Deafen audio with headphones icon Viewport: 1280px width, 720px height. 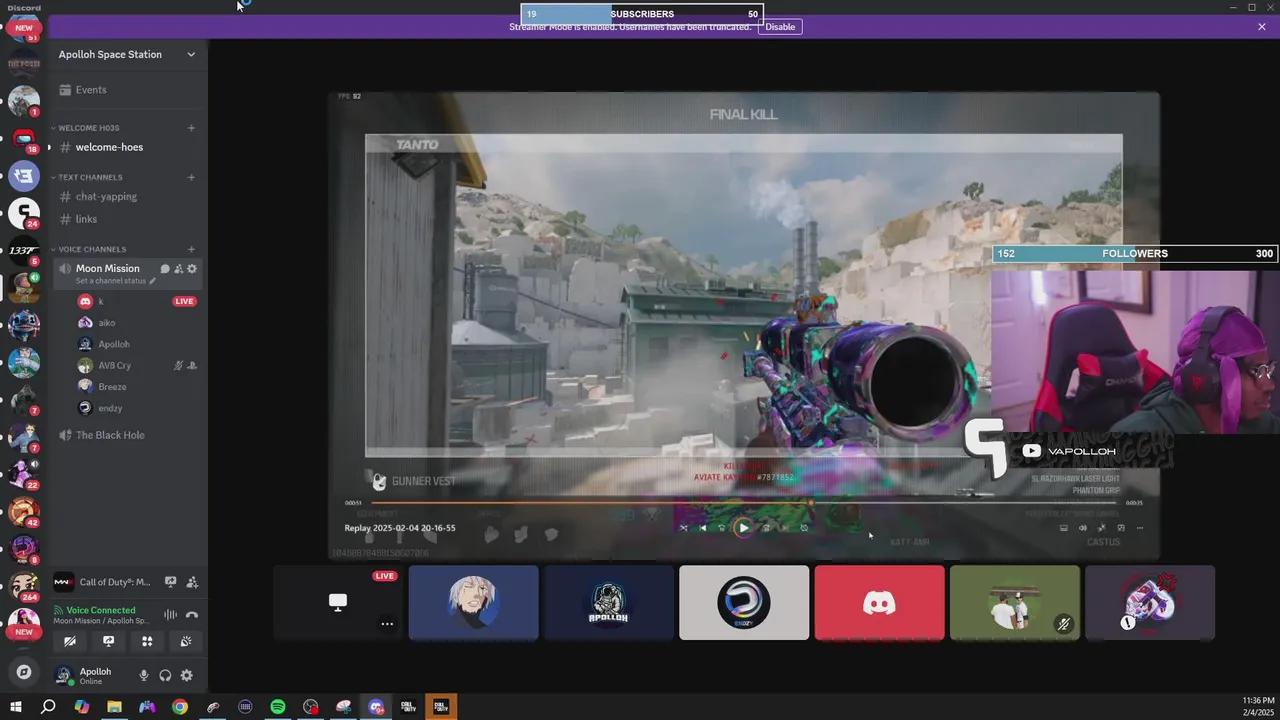165,676
